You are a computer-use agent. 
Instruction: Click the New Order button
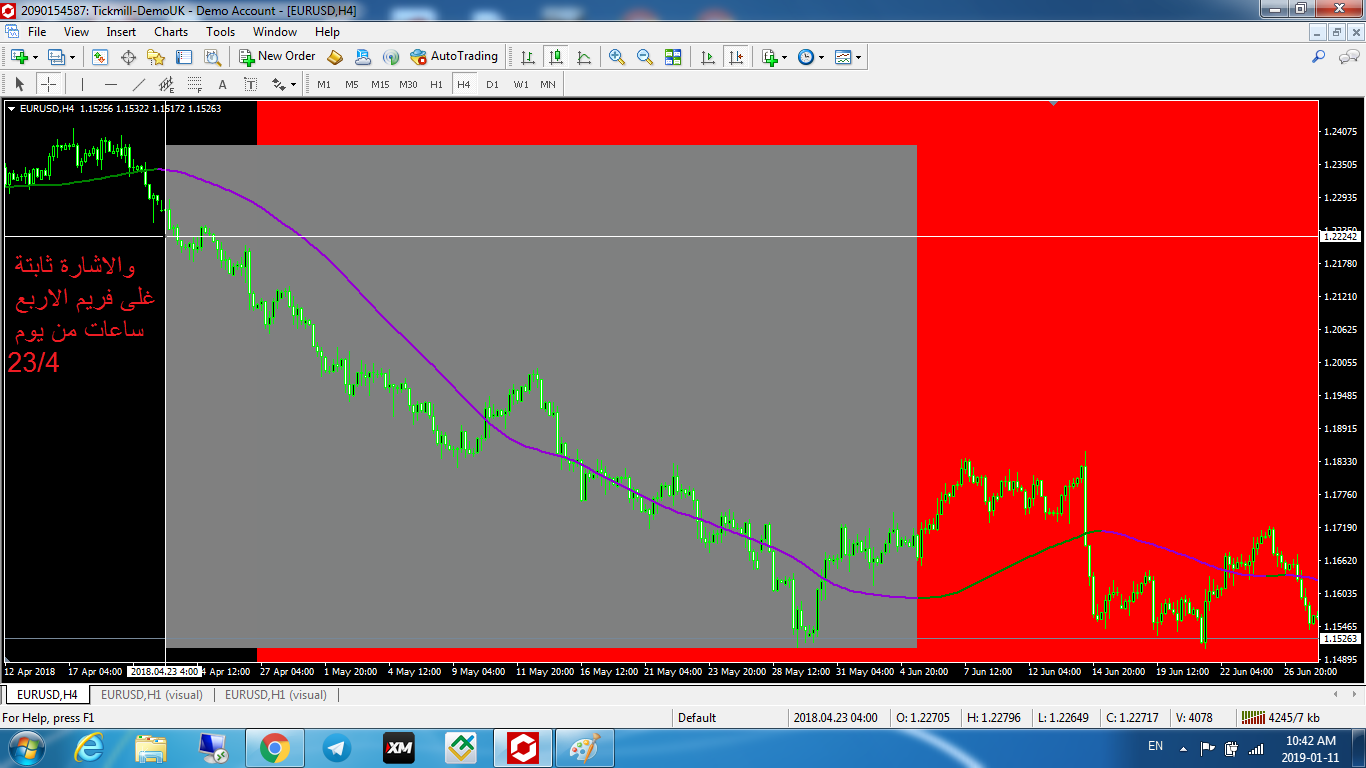click(277, 57)
